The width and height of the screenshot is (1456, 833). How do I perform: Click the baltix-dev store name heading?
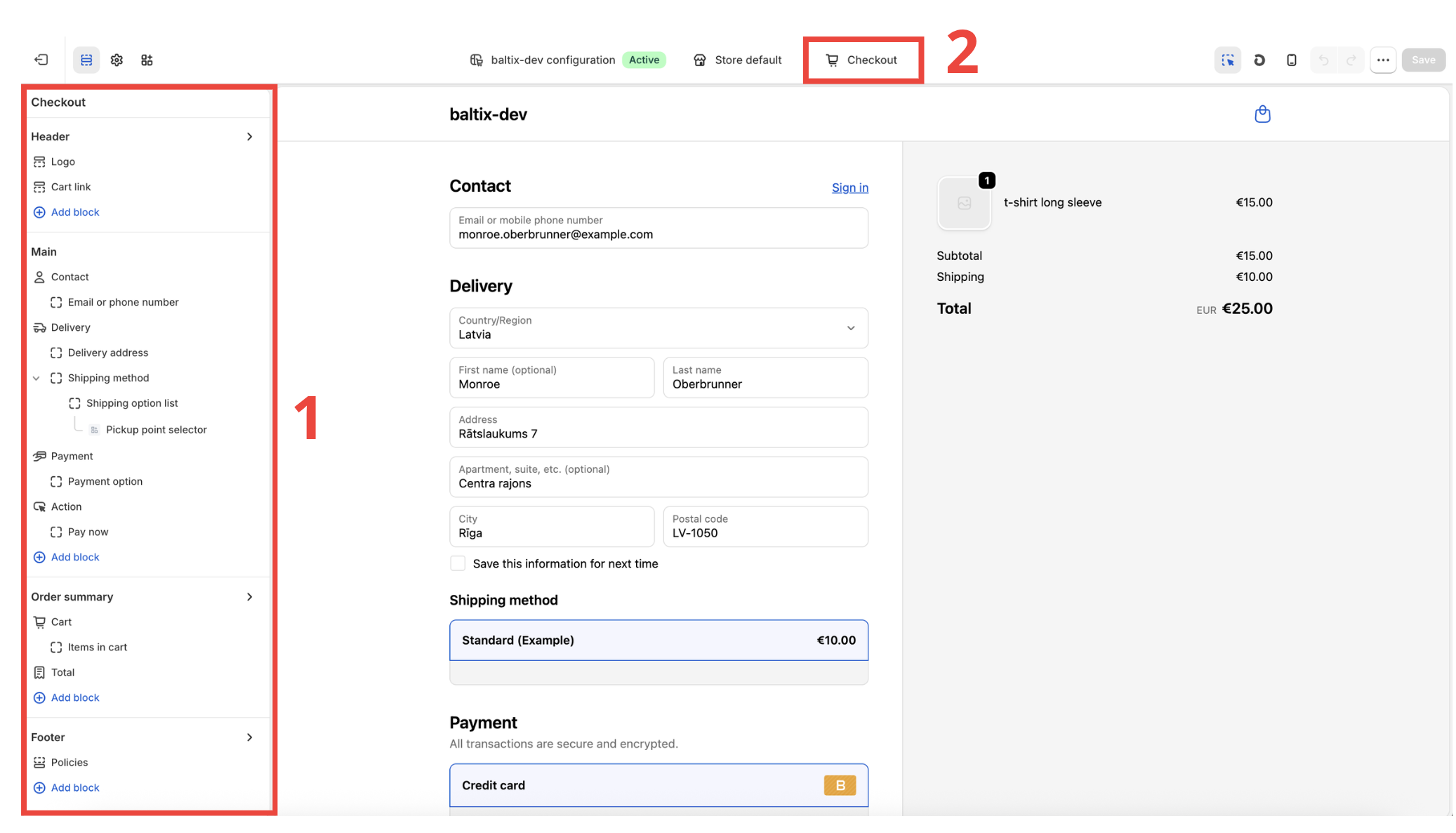tap(488, 114)
